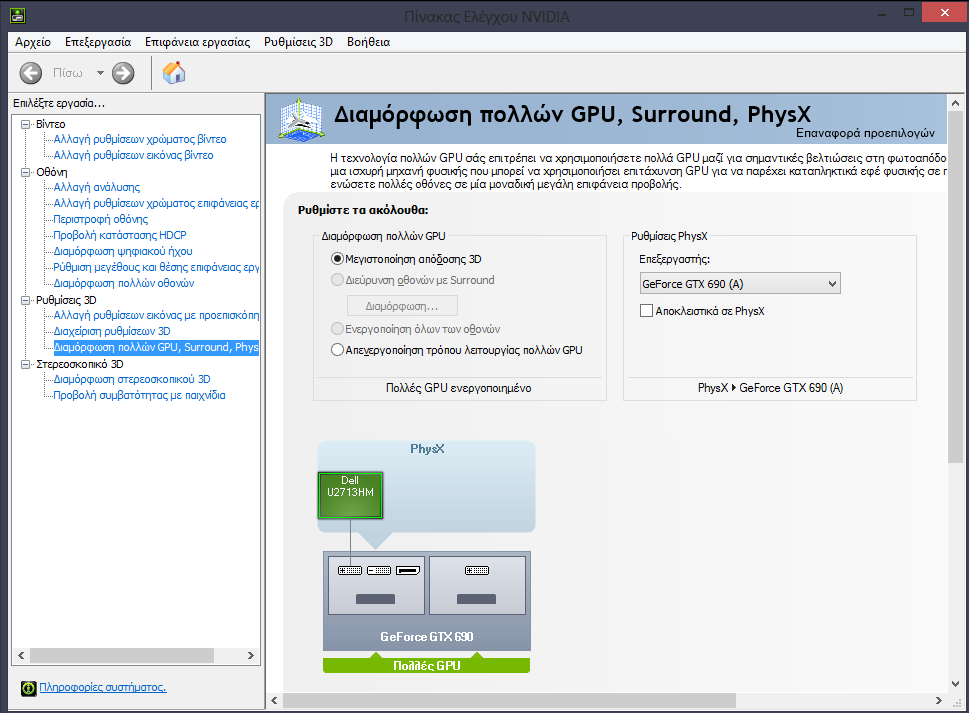Collapse the Βίντεο tree node
This screenshot has height=713, width=969.
pyautogui.click(x=25, y=124)
